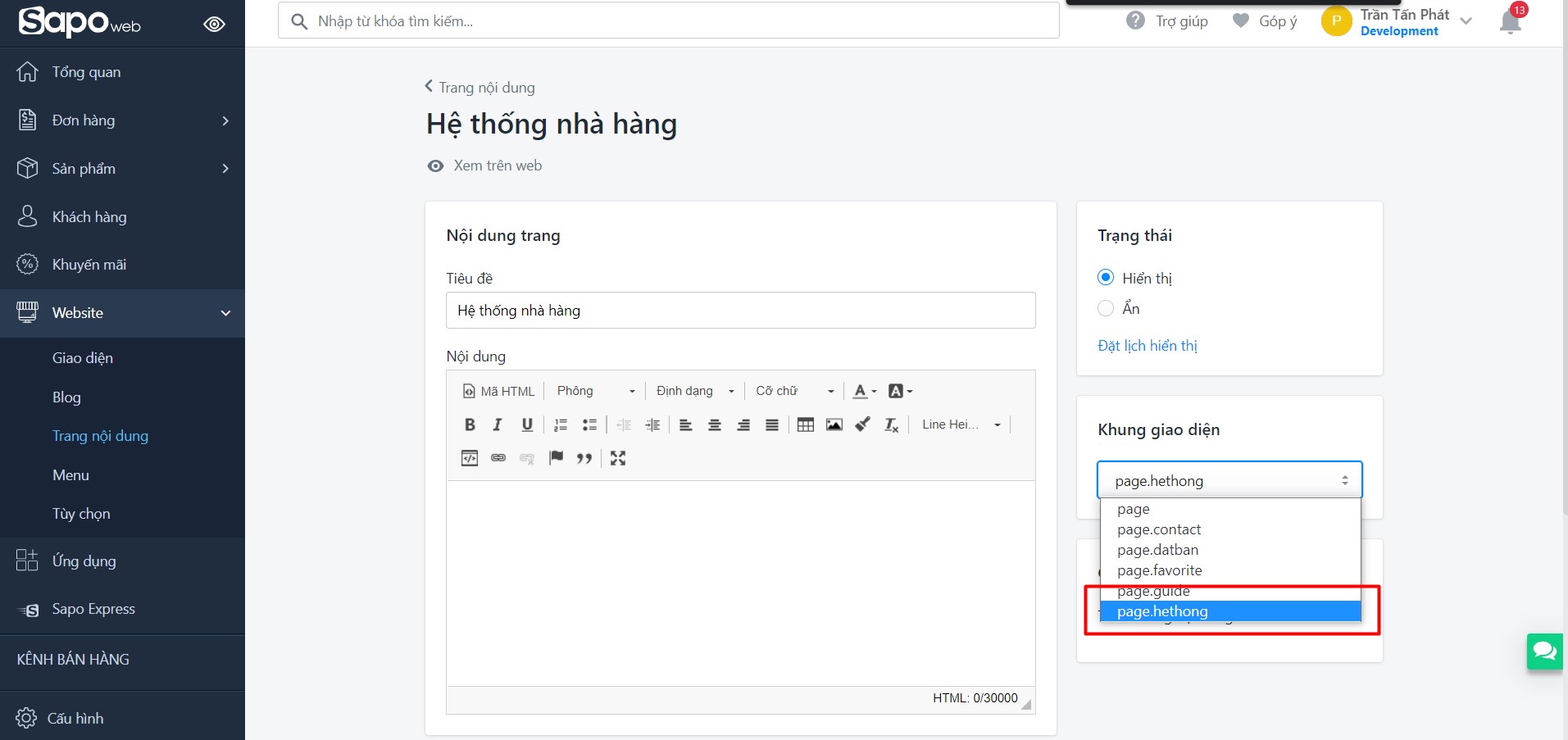This screenshot has width=1568, height=740.
Task: Open Menu under Website
Action: (70, 475)
